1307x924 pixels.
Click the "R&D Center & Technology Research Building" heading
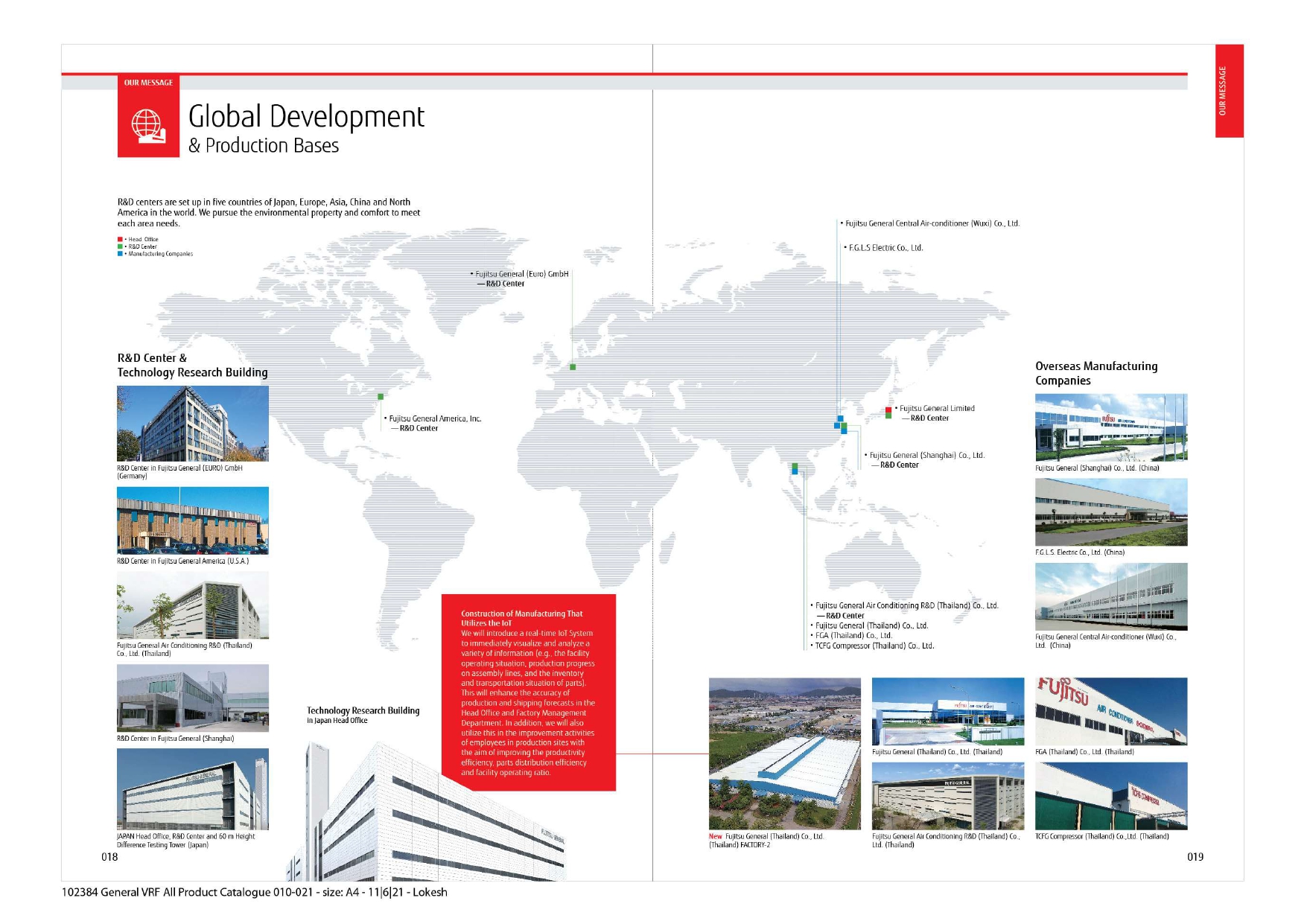tap(192, 366)
